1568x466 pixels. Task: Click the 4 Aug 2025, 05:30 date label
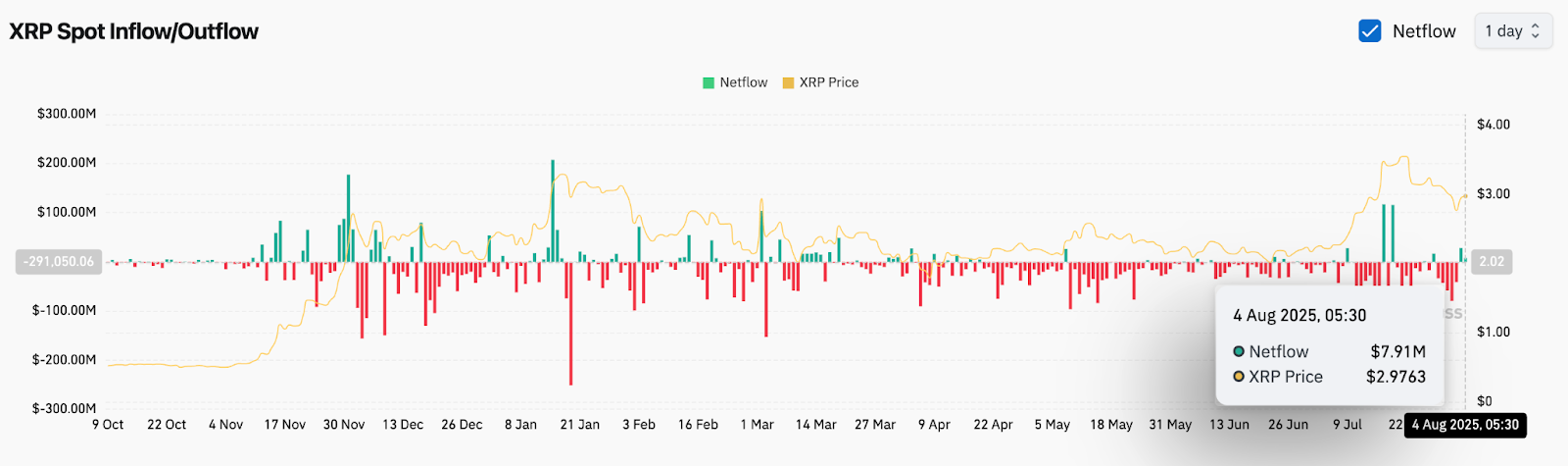[x=1465, y=425]
